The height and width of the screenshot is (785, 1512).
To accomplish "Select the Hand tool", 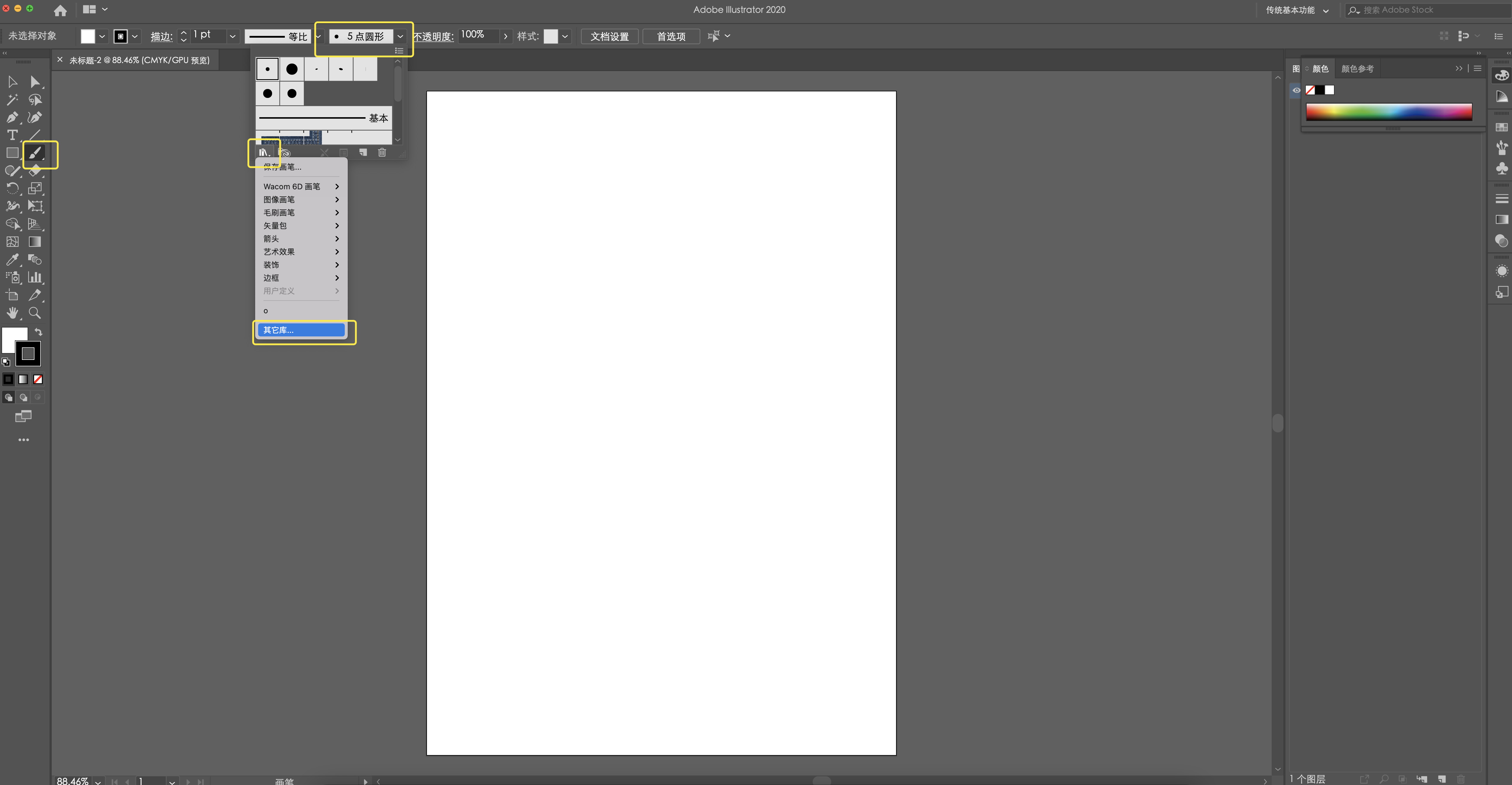I will tap(12, 313).
